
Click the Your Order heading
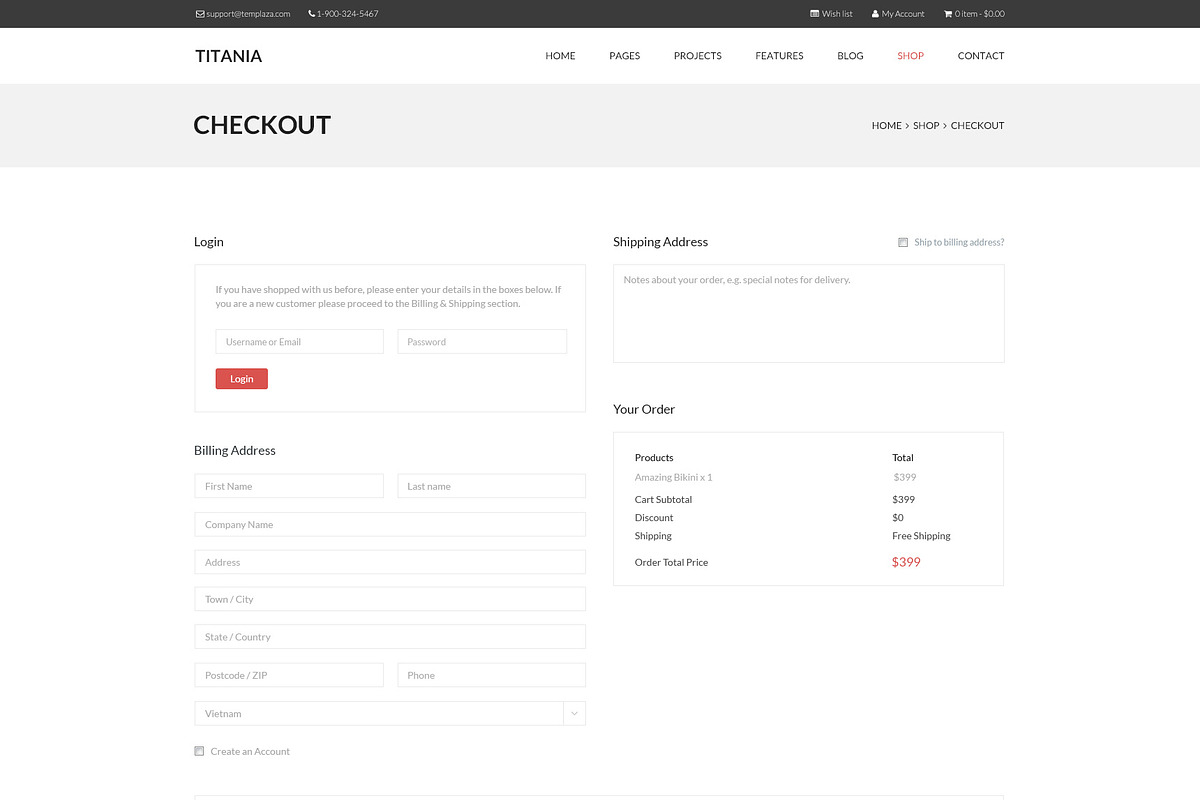[644, 409]
